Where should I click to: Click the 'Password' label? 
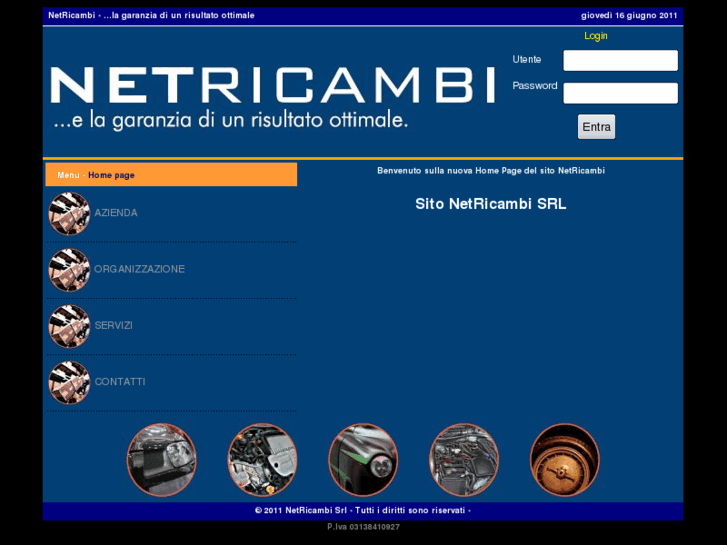[x=535, y=86]
